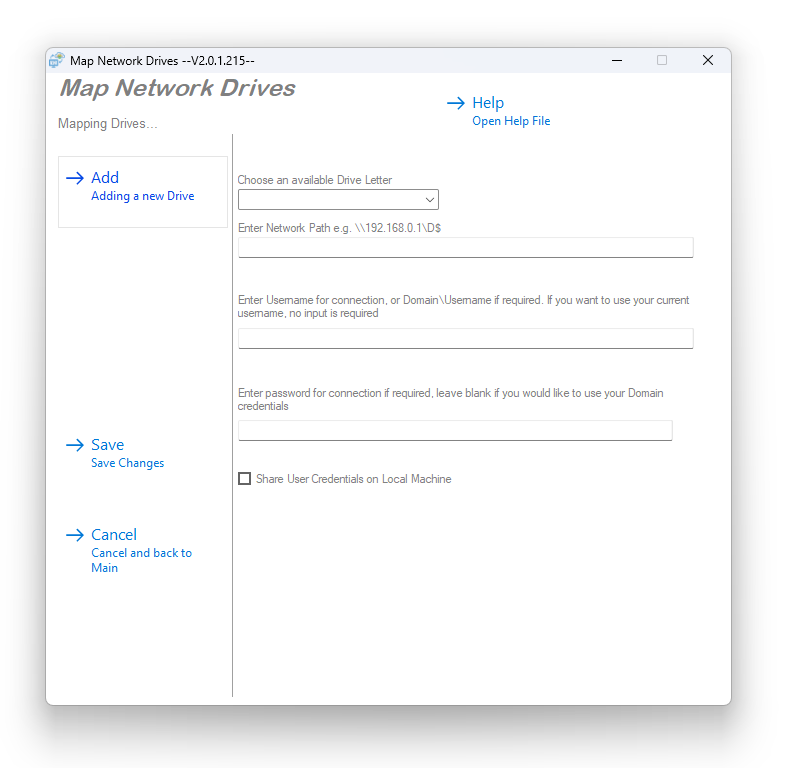
Task: Click the Help heading text
Action: point(488,103)
